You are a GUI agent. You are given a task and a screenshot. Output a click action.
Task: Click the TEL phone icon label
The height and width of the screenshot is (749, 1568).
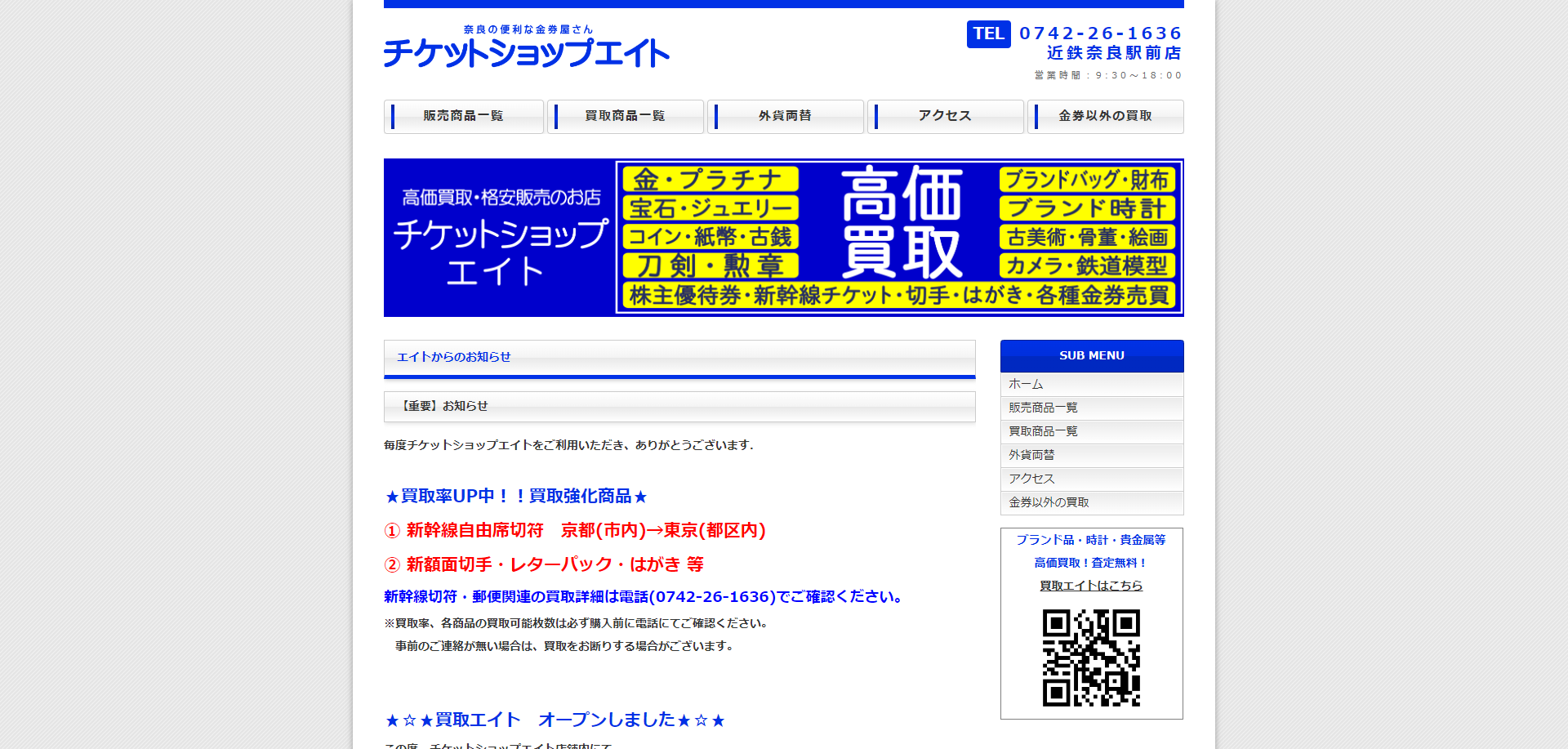click(x=988, y=34)
